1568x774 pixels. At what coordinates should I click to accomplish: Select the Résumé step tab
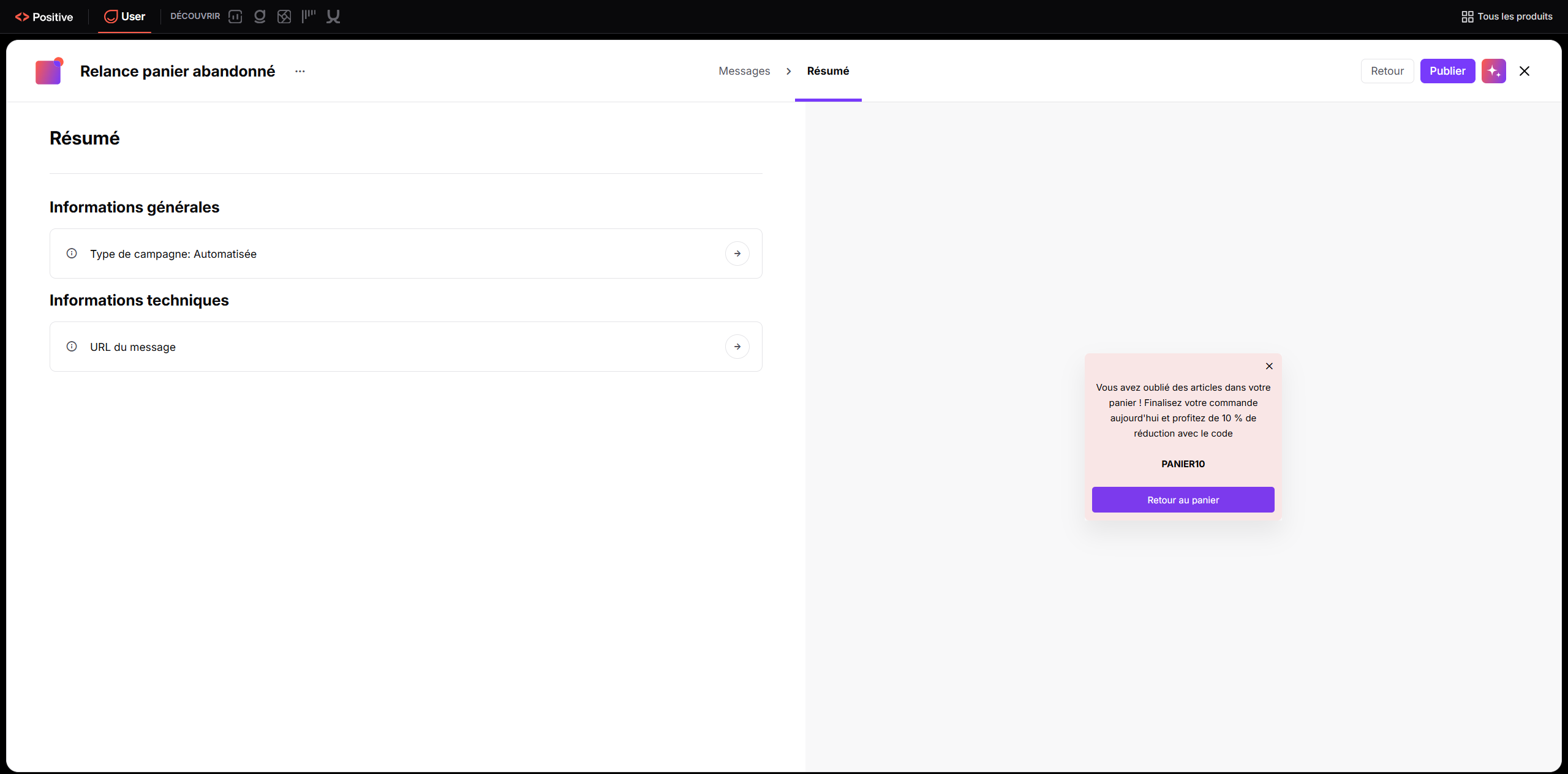point(828,71)
